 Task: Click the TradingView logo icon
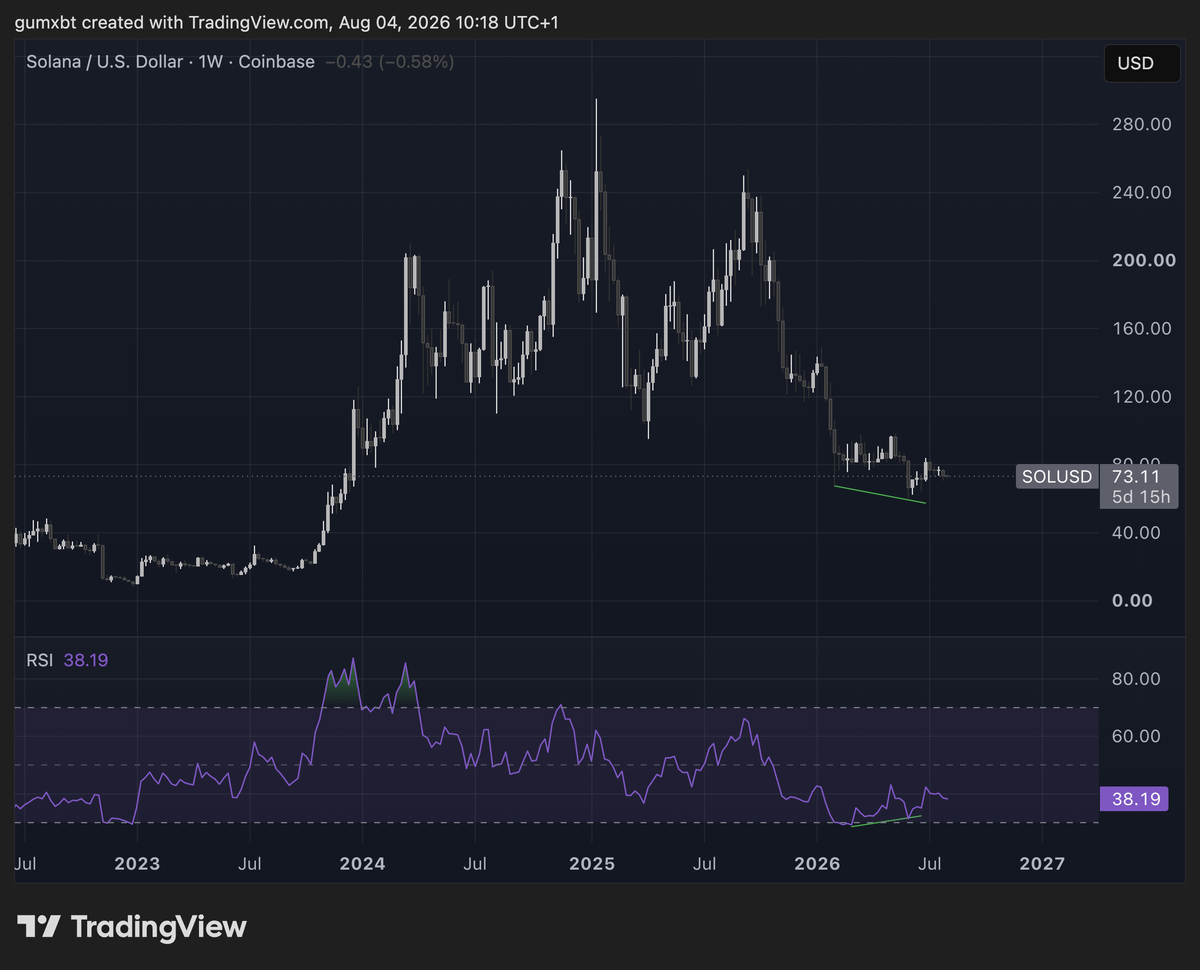pos(39,927)
